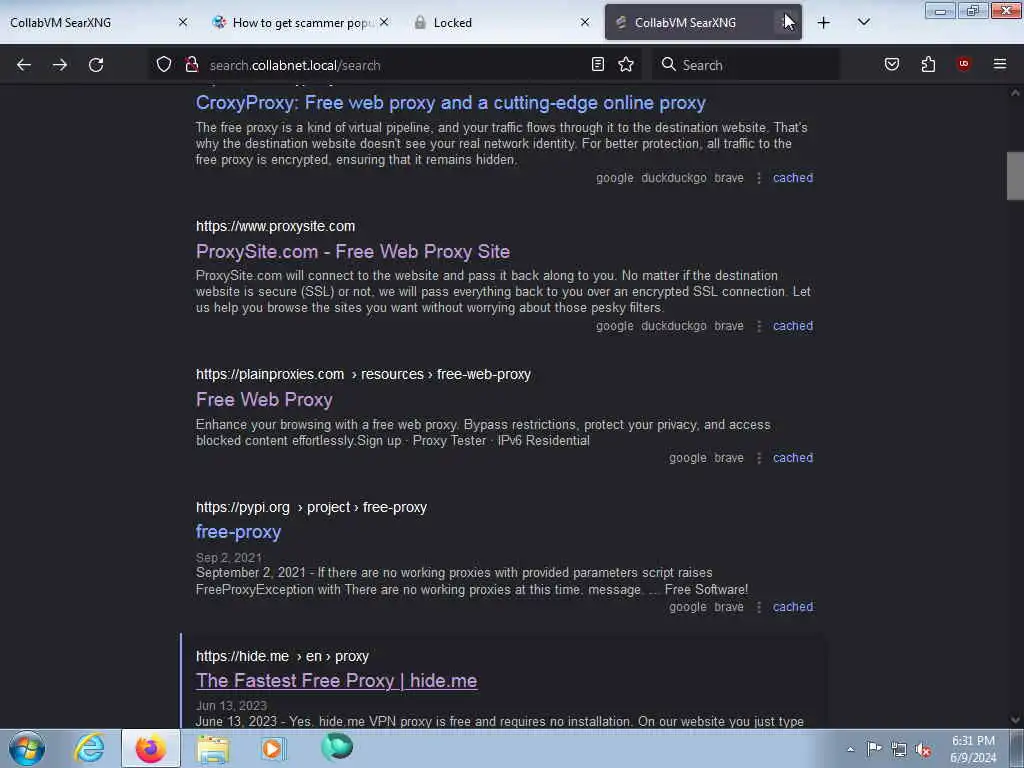Open the muted volume tray icon
The height and width of the screenshot is (768, 1024).
tap(923, 750)
